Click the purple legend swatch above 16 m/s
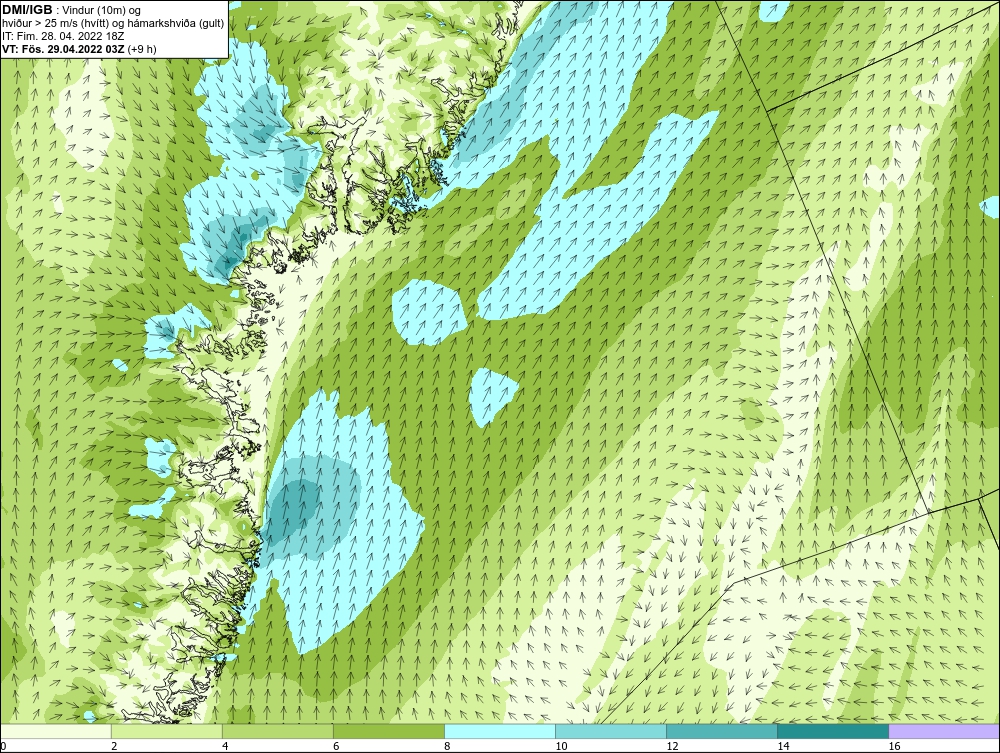Image resolution: width=1000 pixels, height=753 pixels. pos(944,731)
